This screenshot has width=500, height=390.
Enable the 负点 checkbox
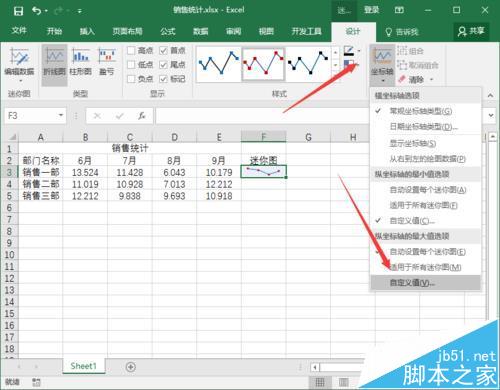pos(131,79)
